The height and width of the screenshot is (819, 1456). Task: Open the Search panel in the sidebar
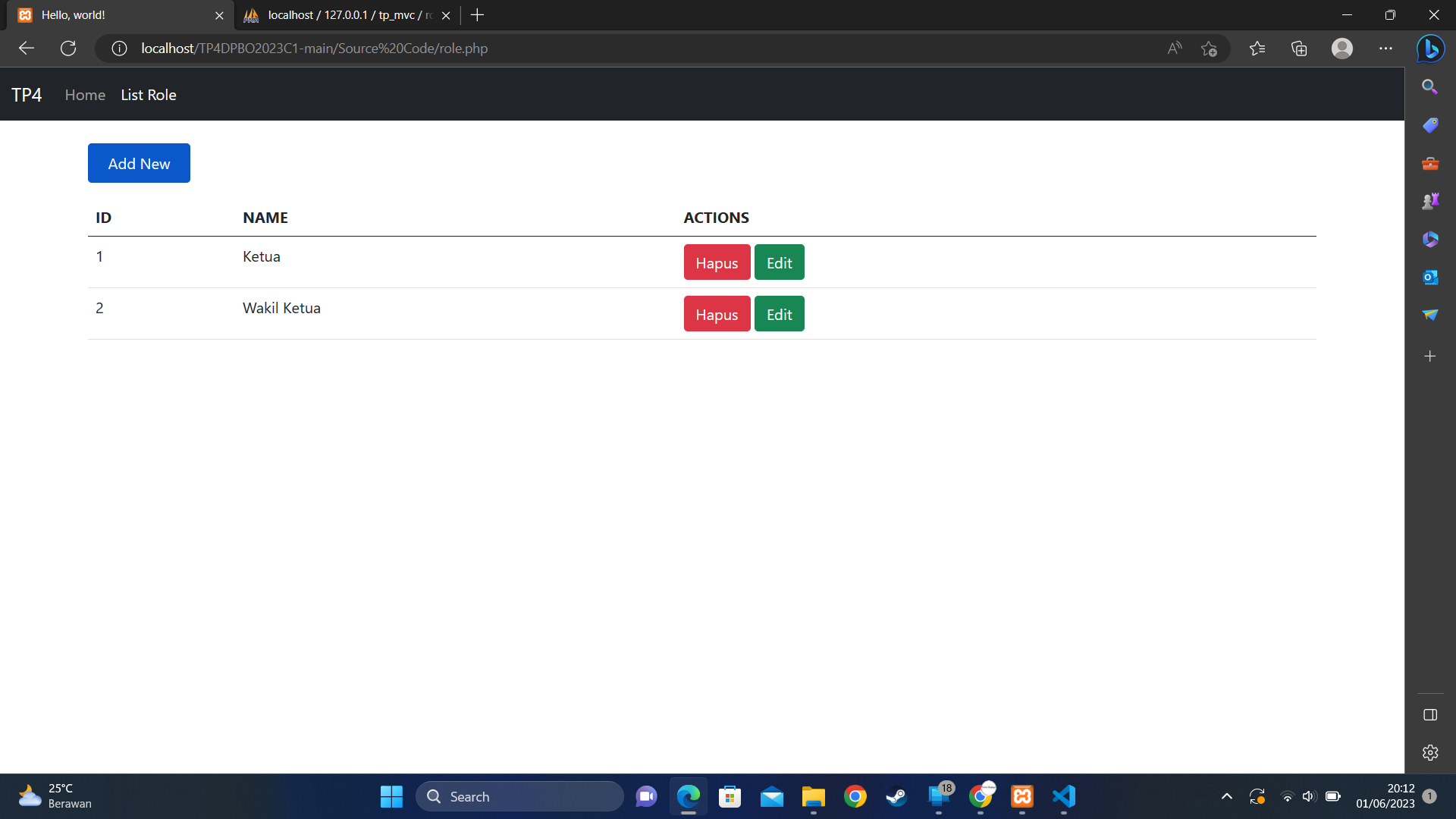pyautogui.click(x=1430, y=86)
